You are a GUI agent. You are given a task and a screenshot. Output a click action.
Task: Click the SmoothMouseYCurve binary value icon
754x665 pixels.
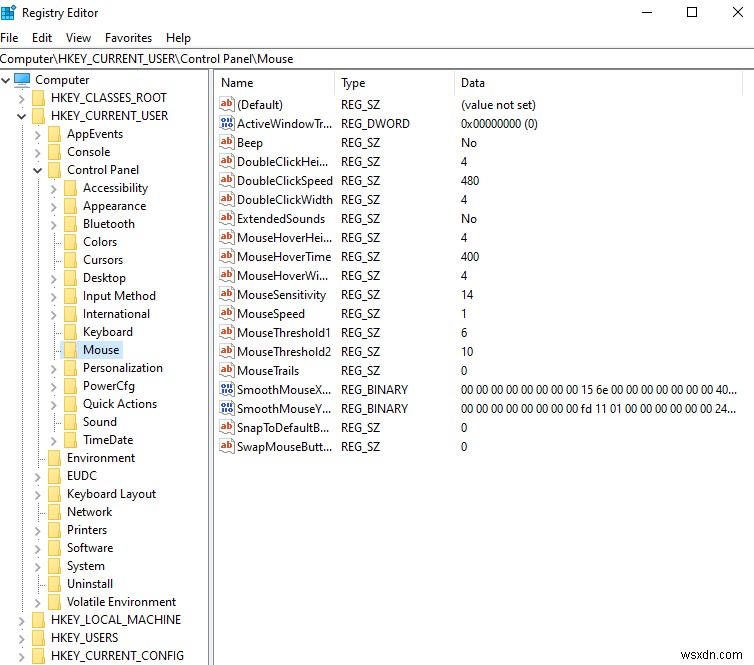226,408
